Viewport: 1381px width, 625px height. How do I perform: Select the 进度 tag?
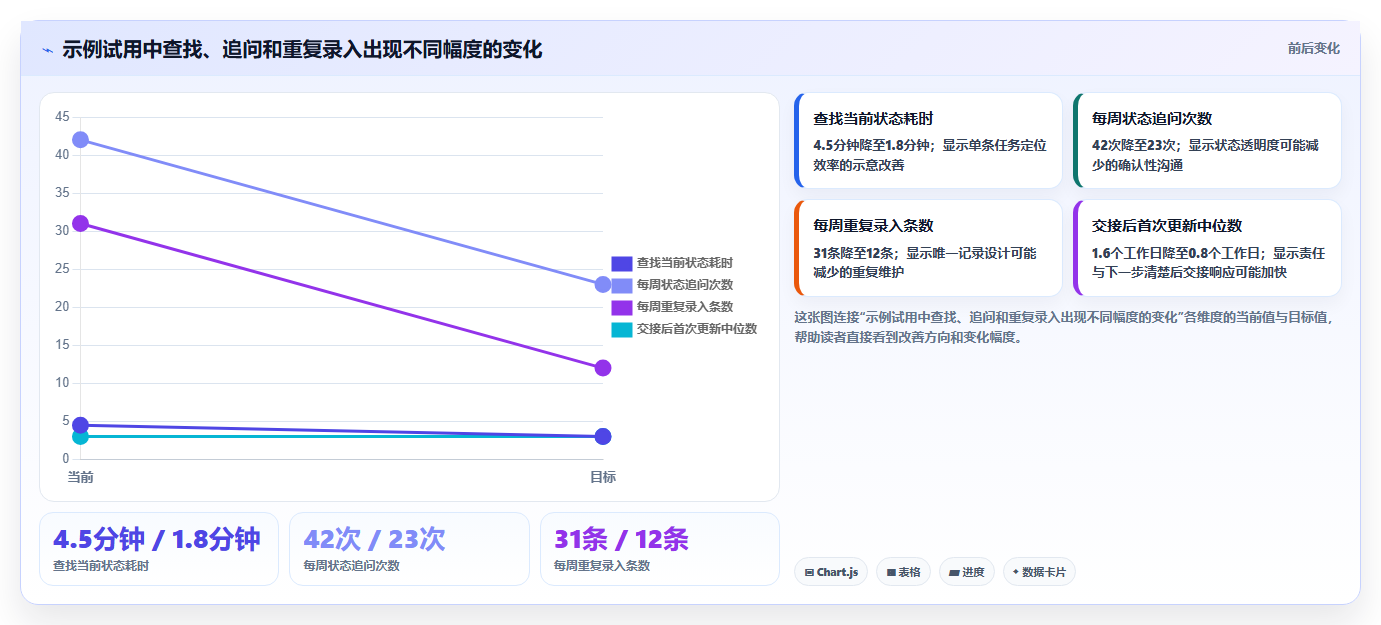click(x=967, y=572)
